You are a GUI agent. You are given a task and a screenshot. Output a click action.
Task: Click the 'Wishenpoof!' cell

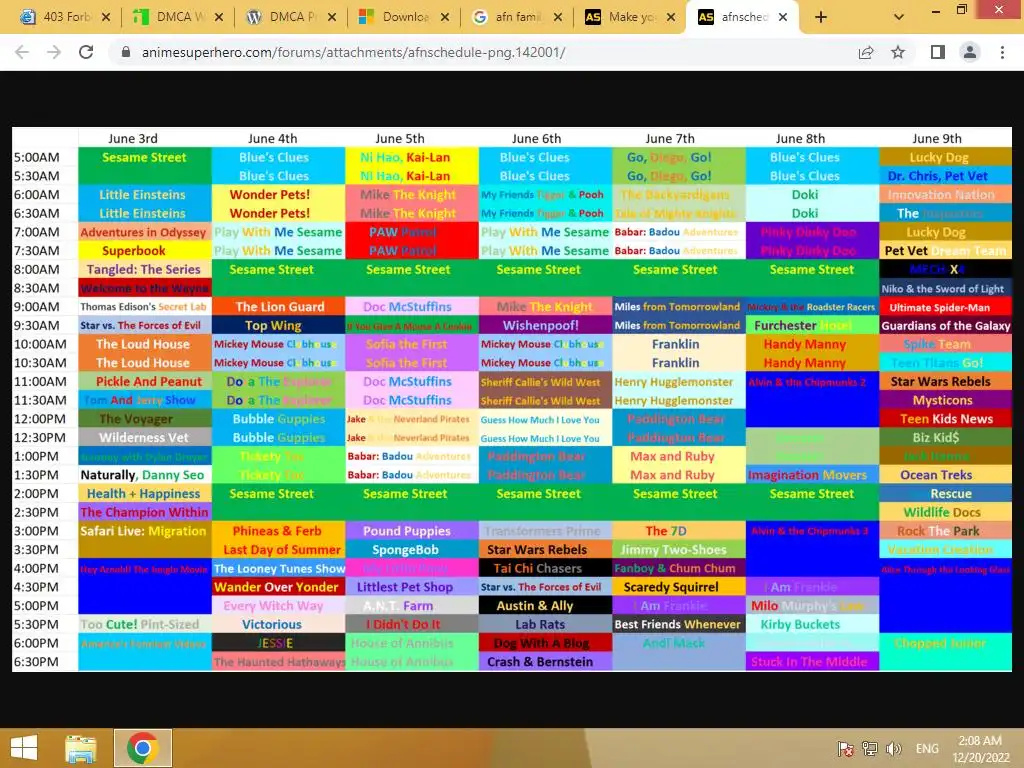pos(545,325)
